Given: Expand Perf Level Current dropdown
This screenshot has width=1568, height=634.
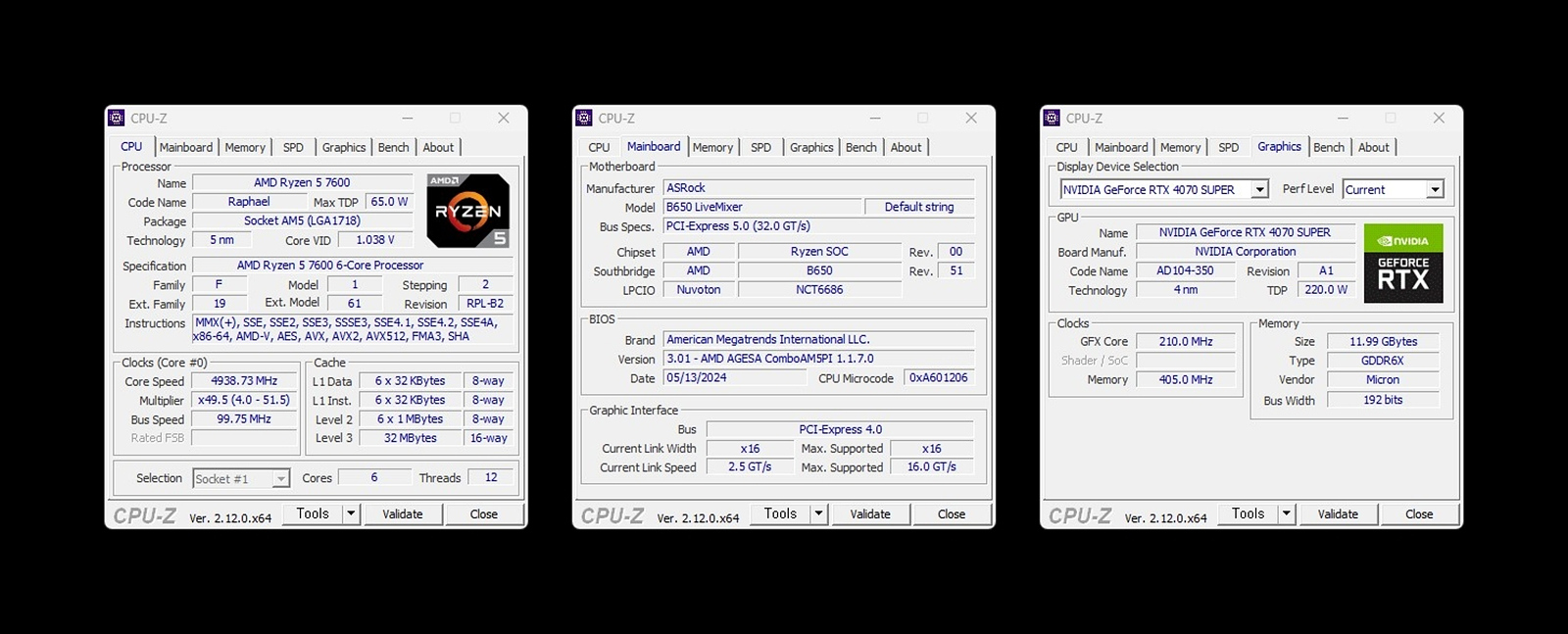Looking at the screenshot, I should (1436, 189).
